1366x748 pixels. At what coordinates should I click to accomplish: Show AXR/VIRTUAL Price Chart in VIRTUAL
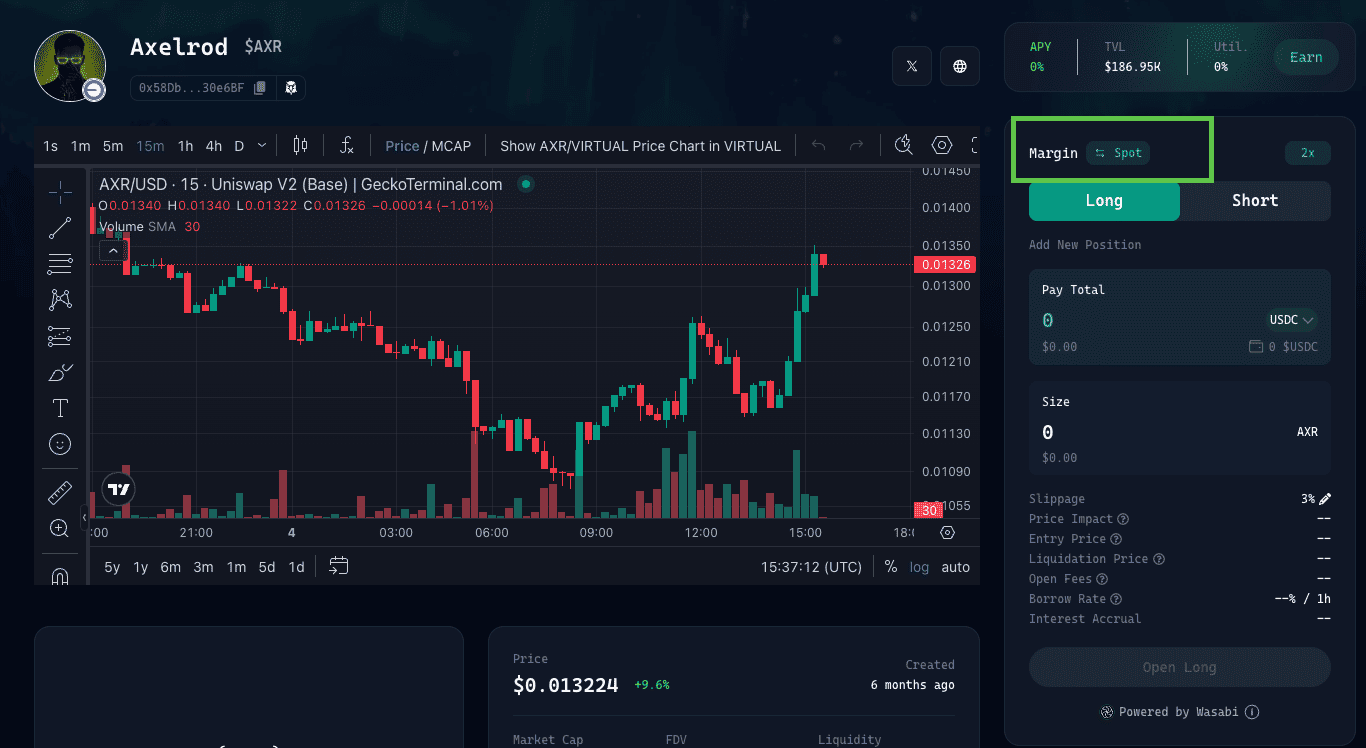[x=640, y=146]
